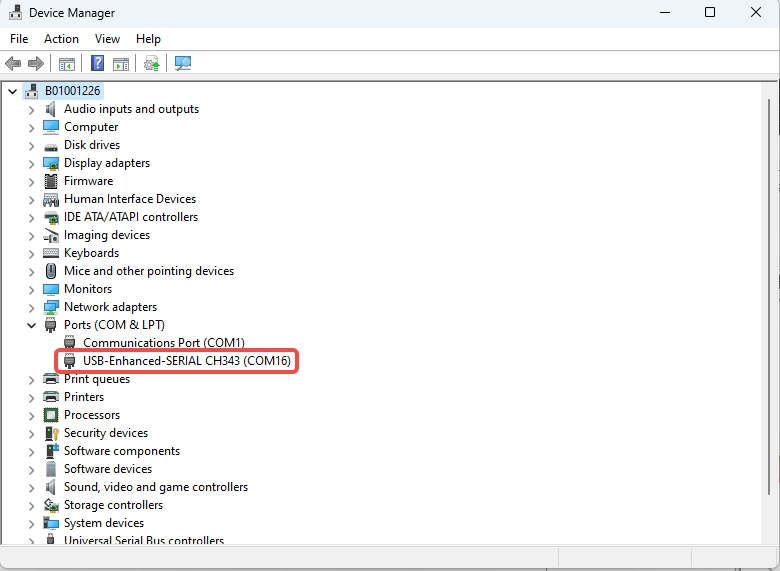Select the Print queues label

[97, 379]
